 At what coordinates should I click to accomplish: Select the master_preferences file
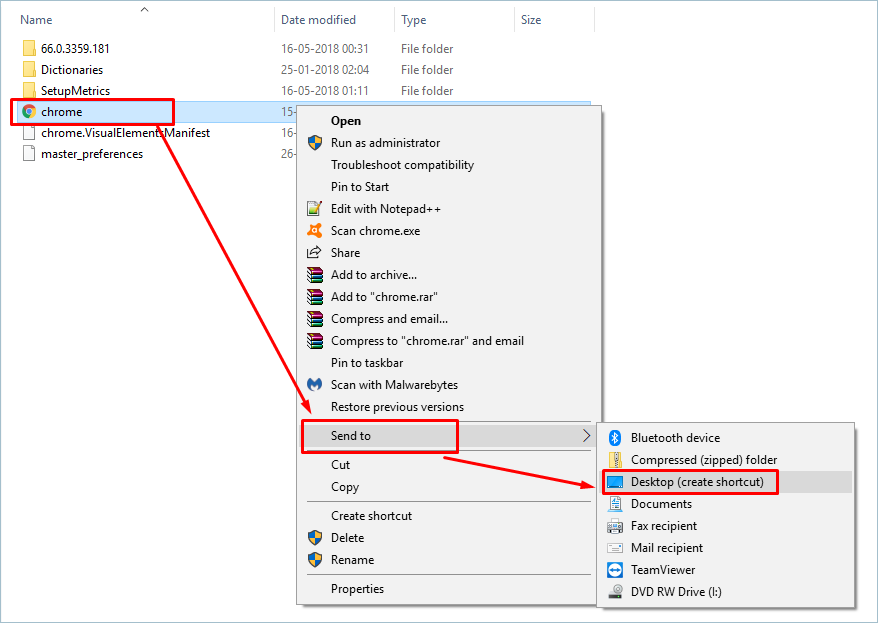[x=91, y=154]
